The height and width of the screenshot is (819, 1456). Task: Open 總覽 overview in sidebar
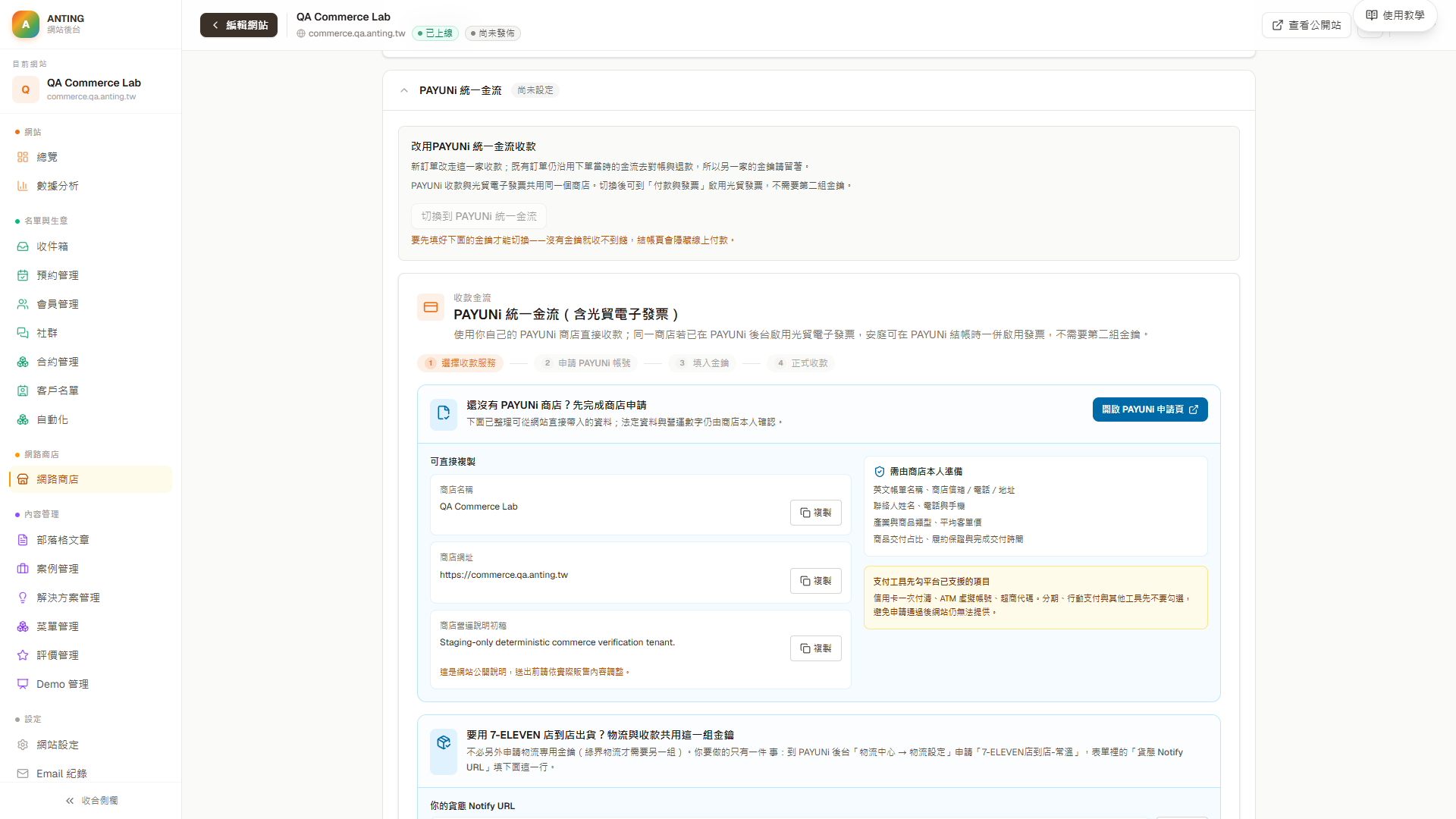click(x=90, y=157)
